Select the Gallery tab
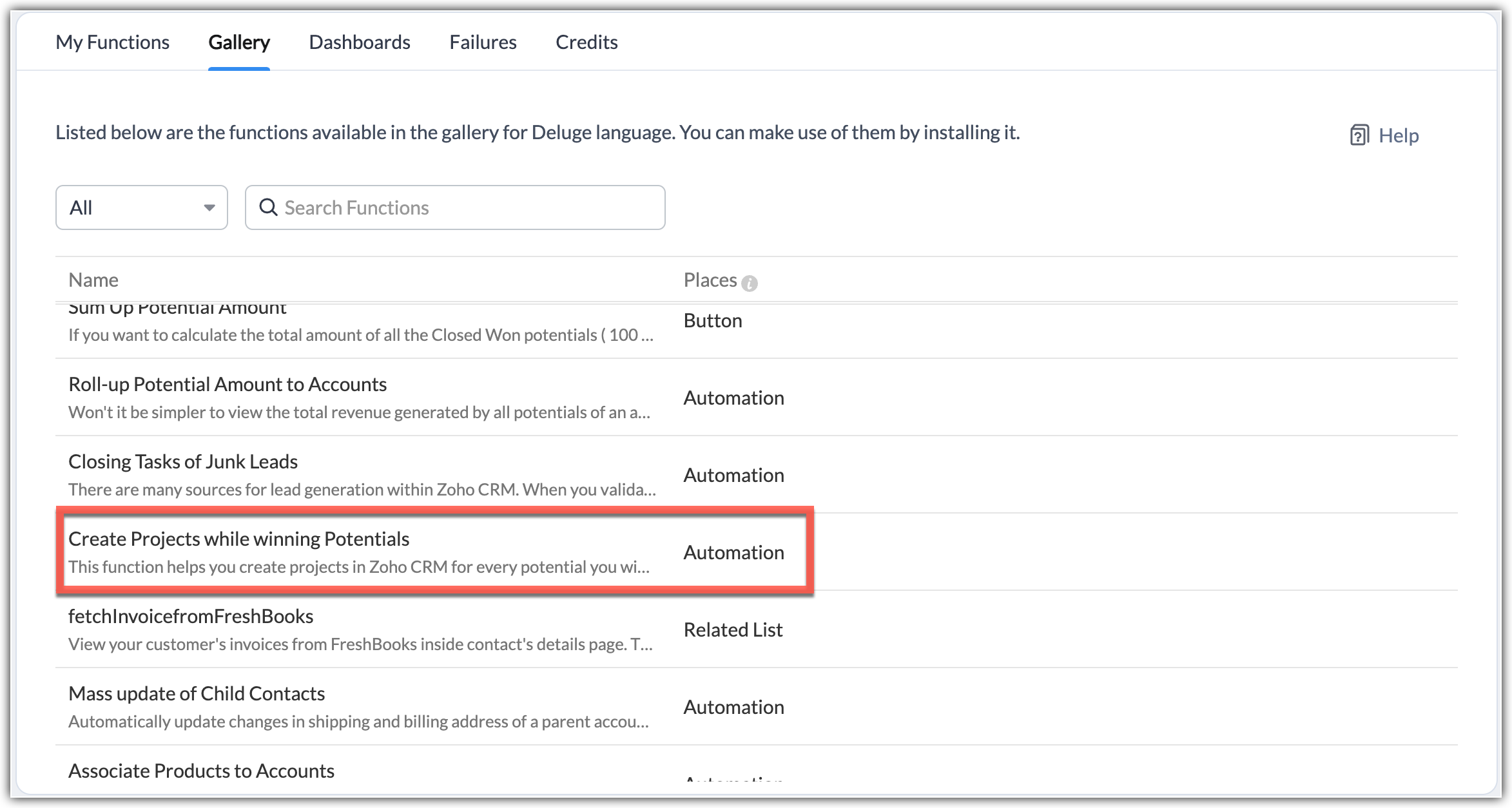The height and width of the screenshot is (808, 1512). coord(238,43)
